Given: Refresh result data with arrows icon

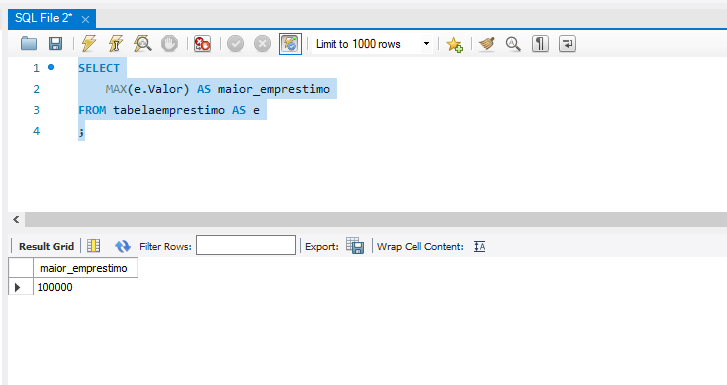Looking at the screenshot, I should click(x=122, y=246).
